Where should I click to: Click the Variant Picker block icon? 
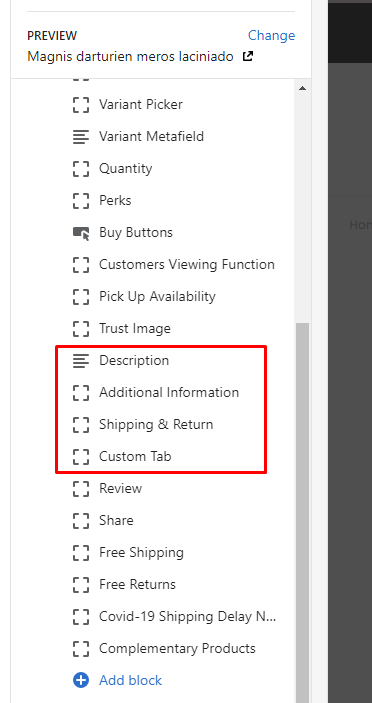81,104
